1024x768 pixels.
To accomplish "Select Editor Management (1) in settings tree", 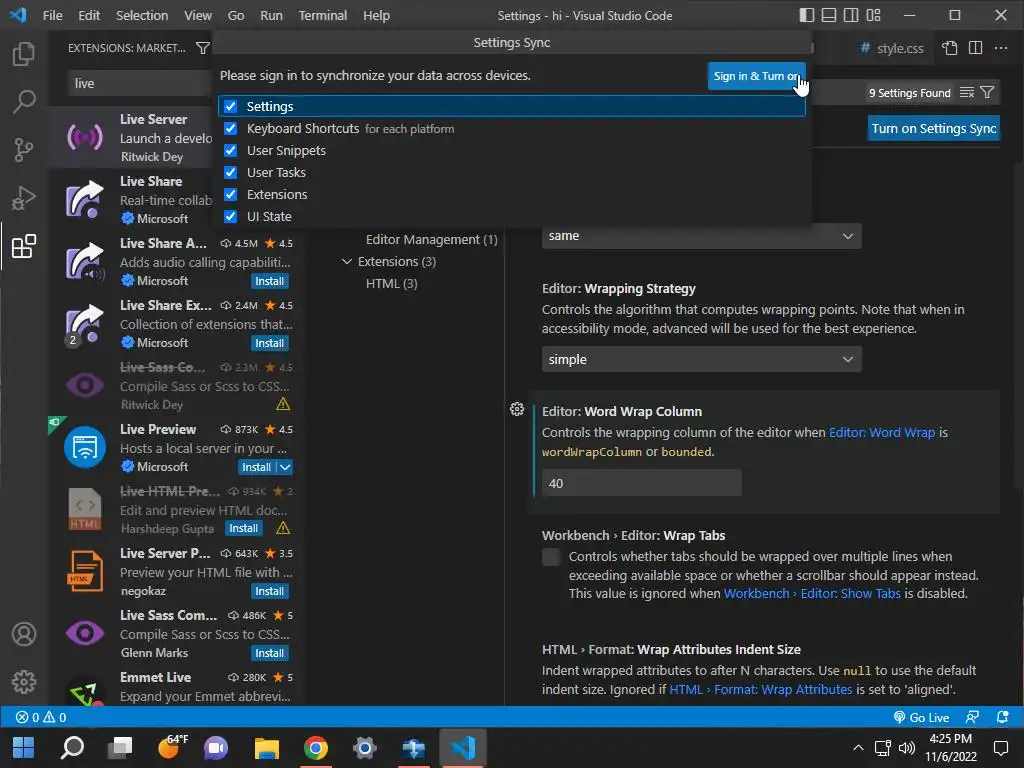I will pos(431,240).
